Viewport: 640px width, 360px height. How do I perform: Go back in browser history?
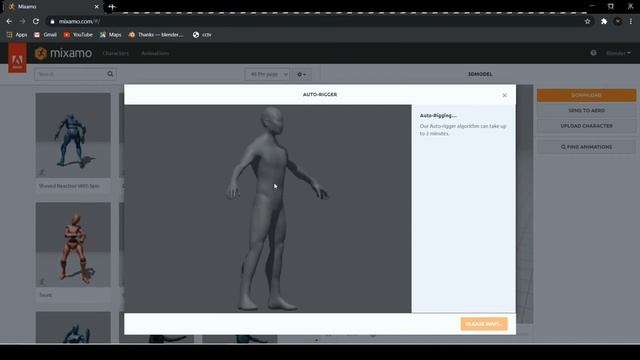[x=9, y=21]
